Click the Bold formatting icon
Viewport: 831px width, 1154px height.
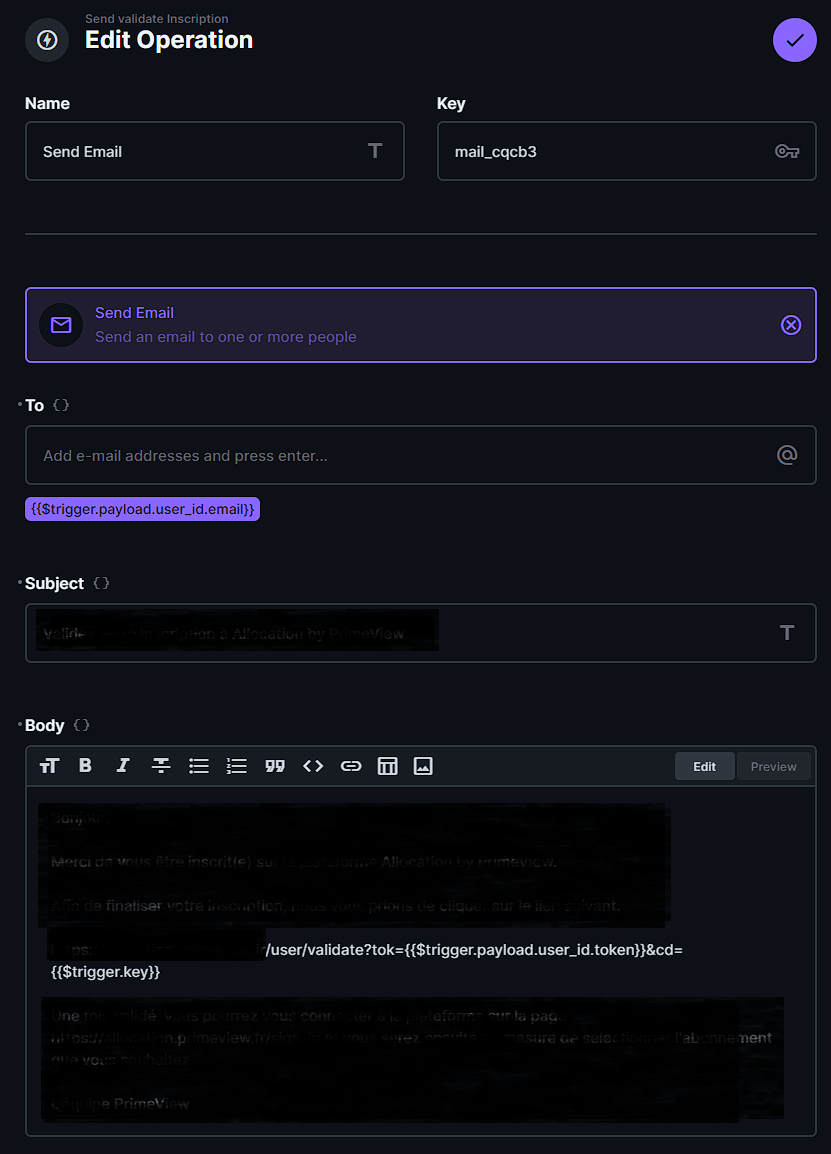[86, 766]
